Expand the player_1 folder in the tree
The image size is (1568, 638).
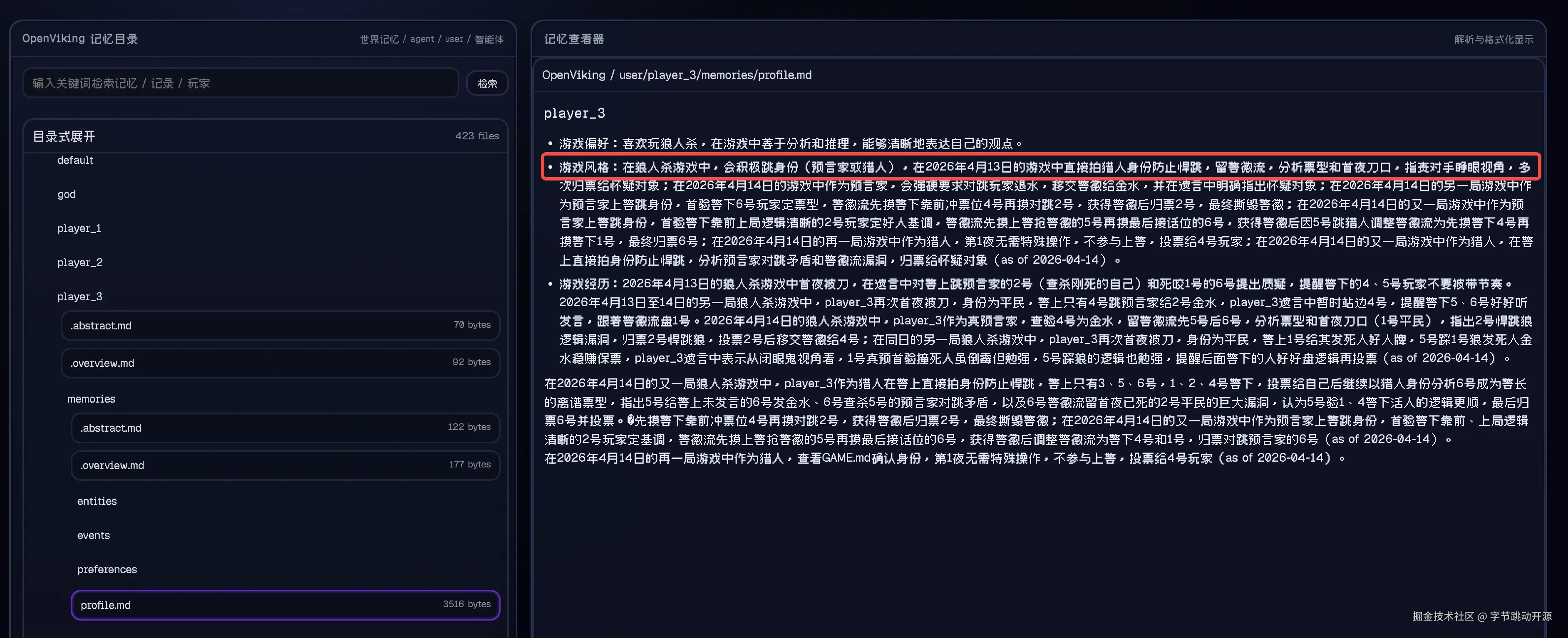pyautogui.click(x=79, y=228)
